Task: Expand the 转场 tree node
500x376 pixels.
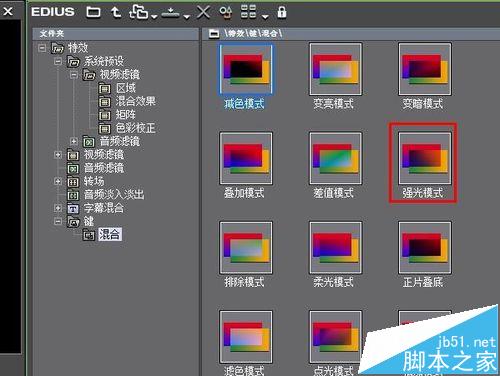Action: coord(58,181)
